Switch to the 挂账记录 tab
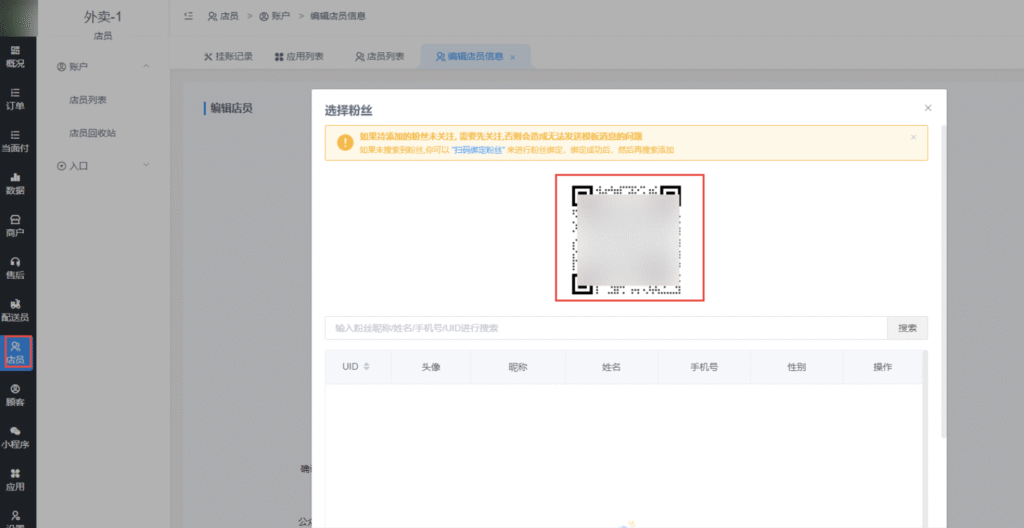This screenshot has height=528, width=1024. tap(228, 57)
